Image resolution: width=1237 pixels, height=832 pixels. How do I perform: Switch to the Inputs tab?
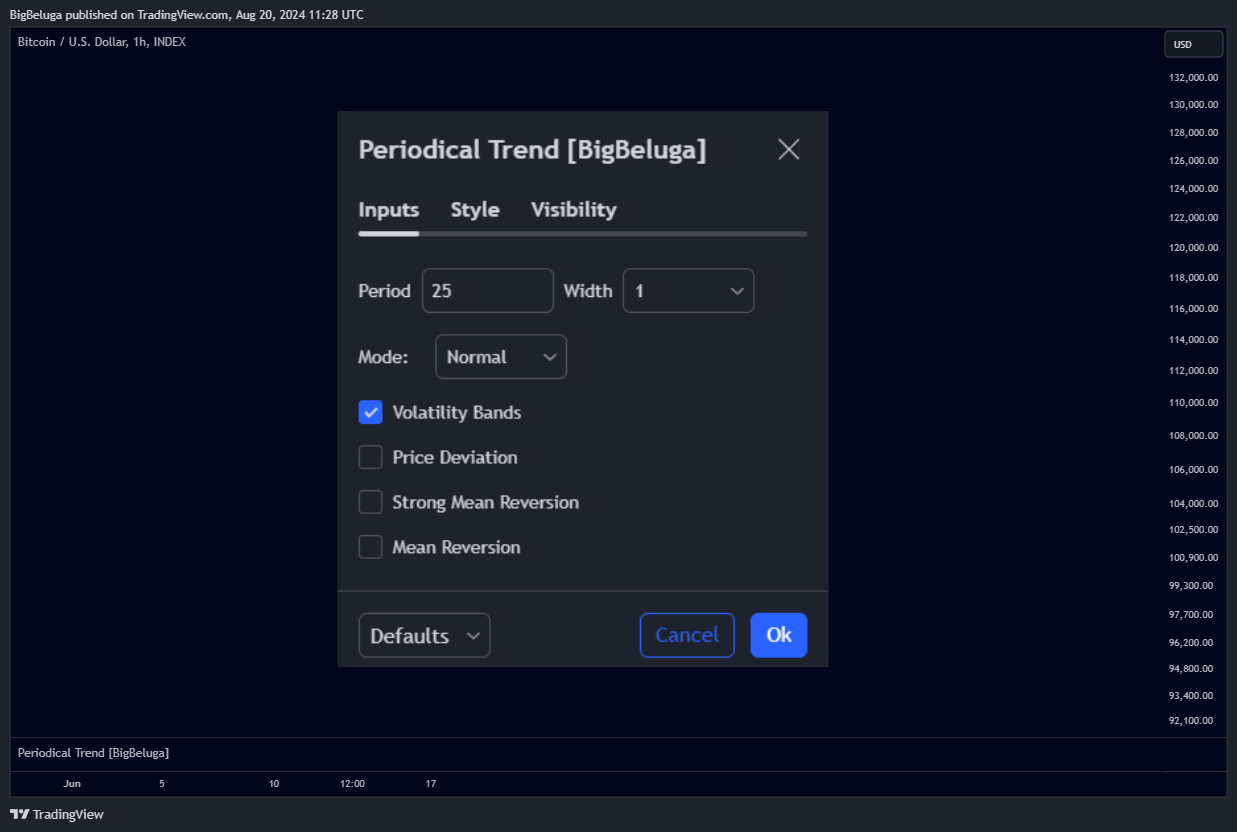(388, 210)
